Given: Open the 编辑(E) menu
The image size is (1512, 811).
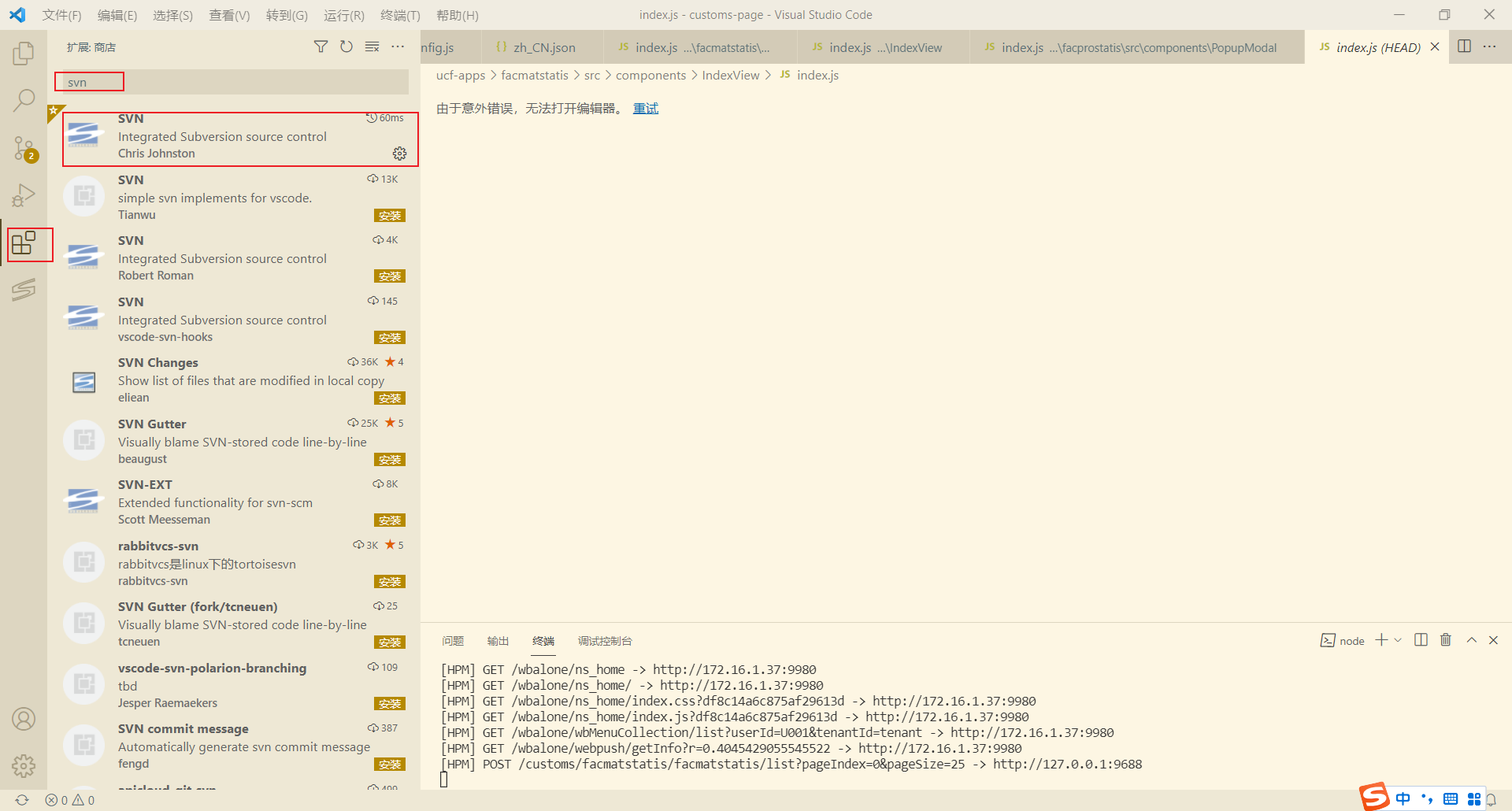Looking at the screenshot, I should coord(117,15).
